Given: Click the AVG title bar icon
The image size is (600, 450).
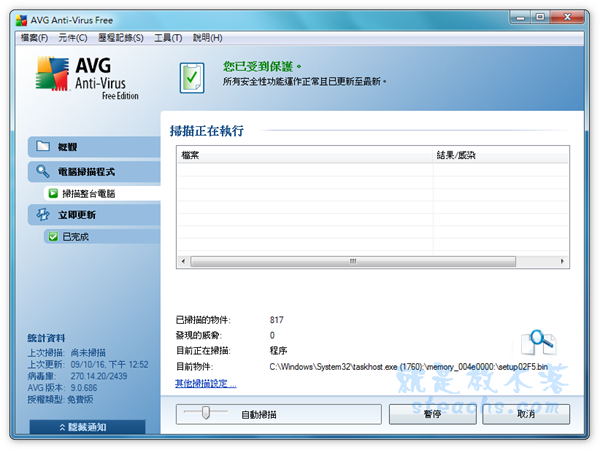Looking at the screenshot, I should pyautogui.click(x=21, y=20).
